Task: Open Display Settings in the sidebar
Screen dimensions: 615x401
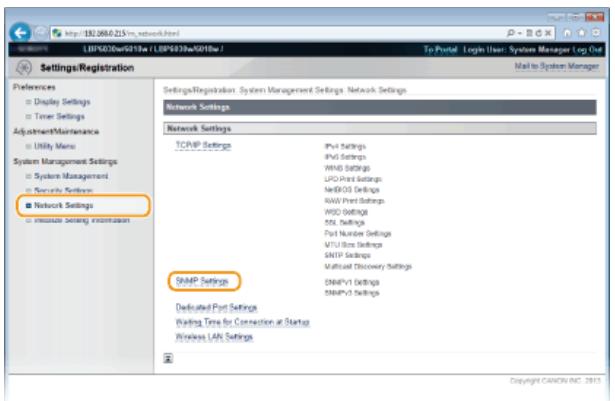Action: click(x=62, y=102)
